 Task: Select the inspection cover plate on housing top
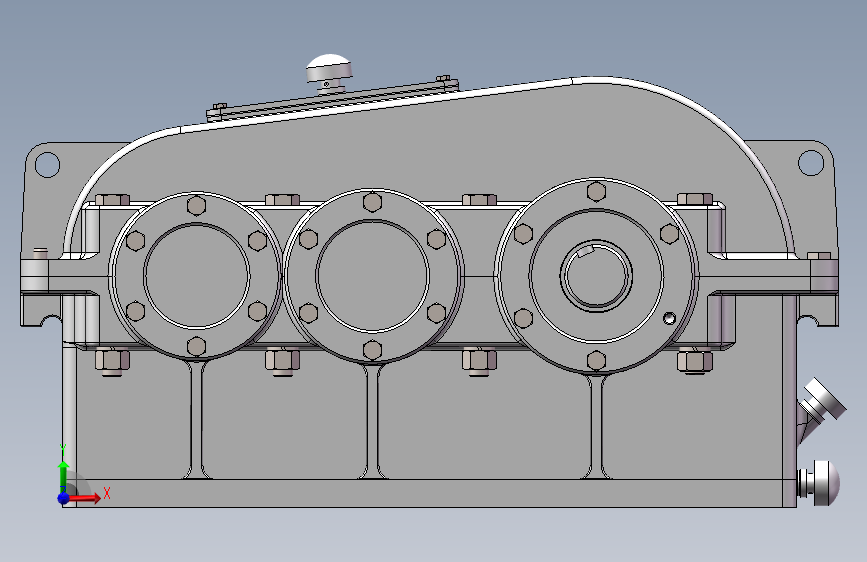click(x=333, y=101)
